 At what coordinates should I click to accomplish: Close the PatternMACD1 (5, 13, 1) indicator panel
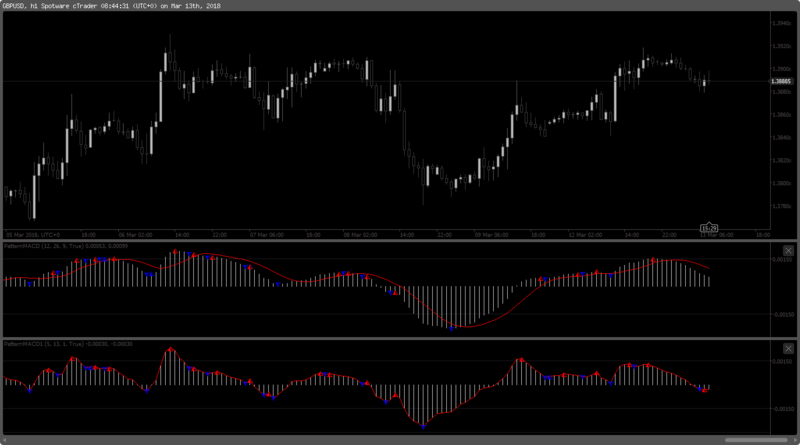[x=788, y=349]
